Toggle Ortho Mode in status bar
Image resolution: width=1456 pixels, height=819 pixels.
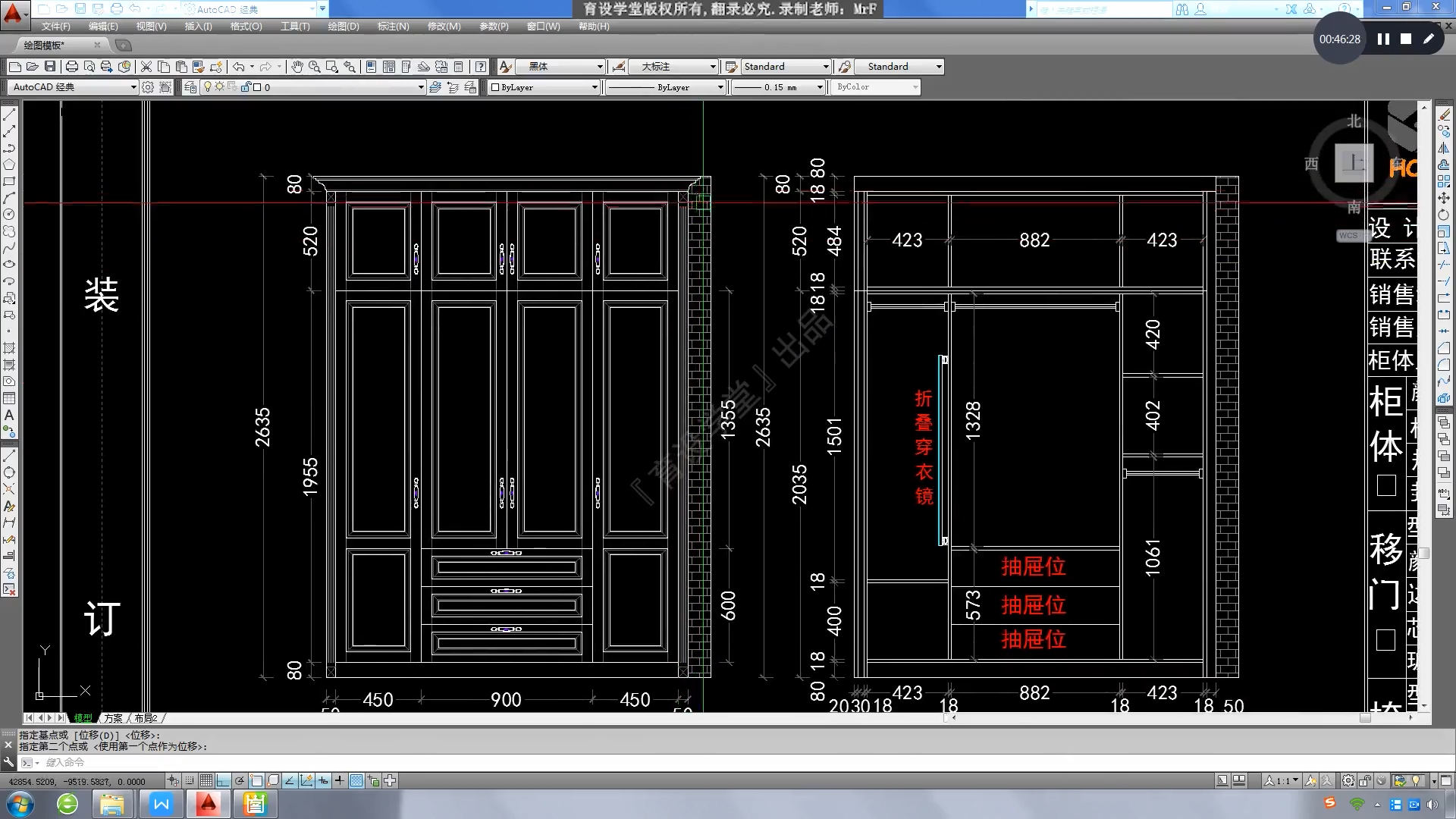223,780
